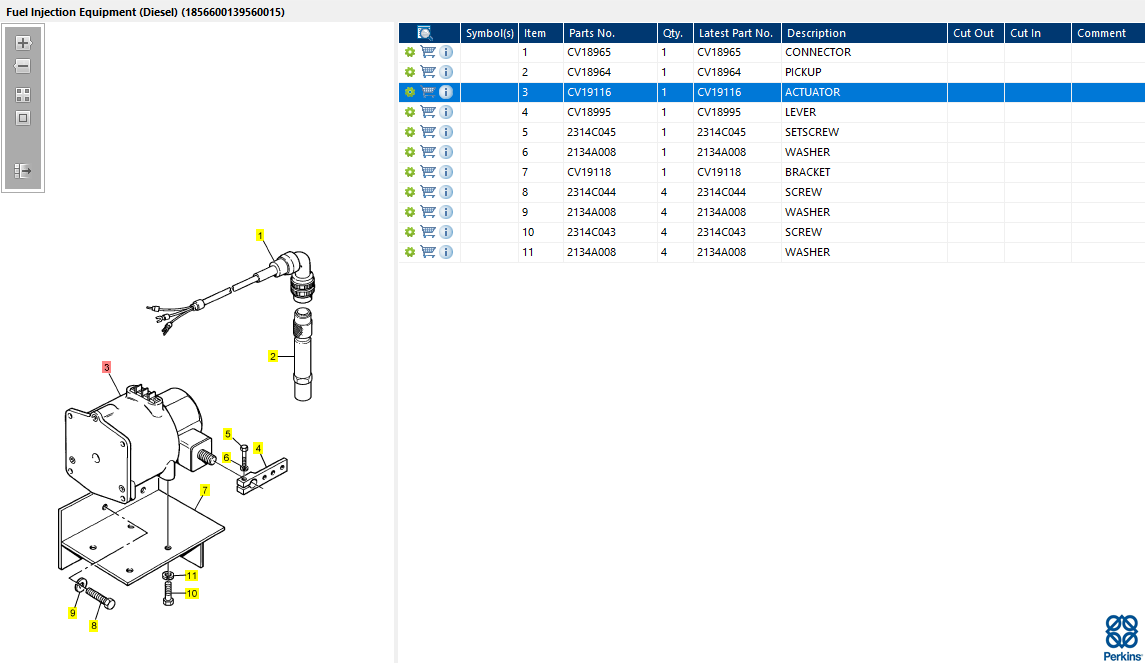Add item 9 WASHER to cart
This screenshot has height=663, width=1145.
(x=429, y=212)
